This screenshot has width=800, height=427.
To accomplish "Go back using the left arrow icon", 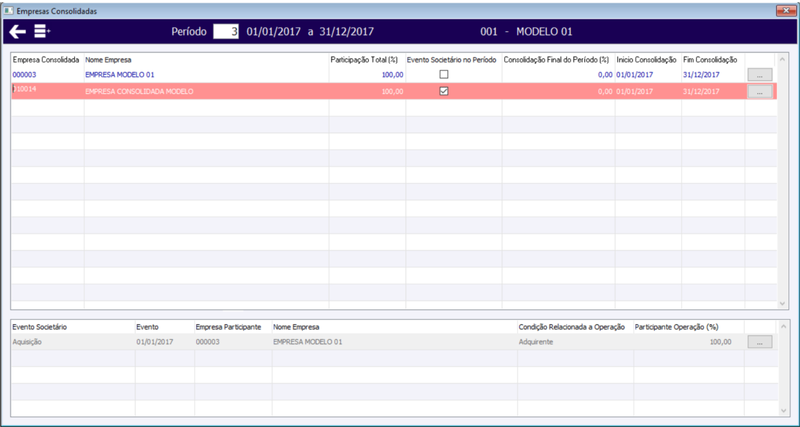I will coord(17,32).
